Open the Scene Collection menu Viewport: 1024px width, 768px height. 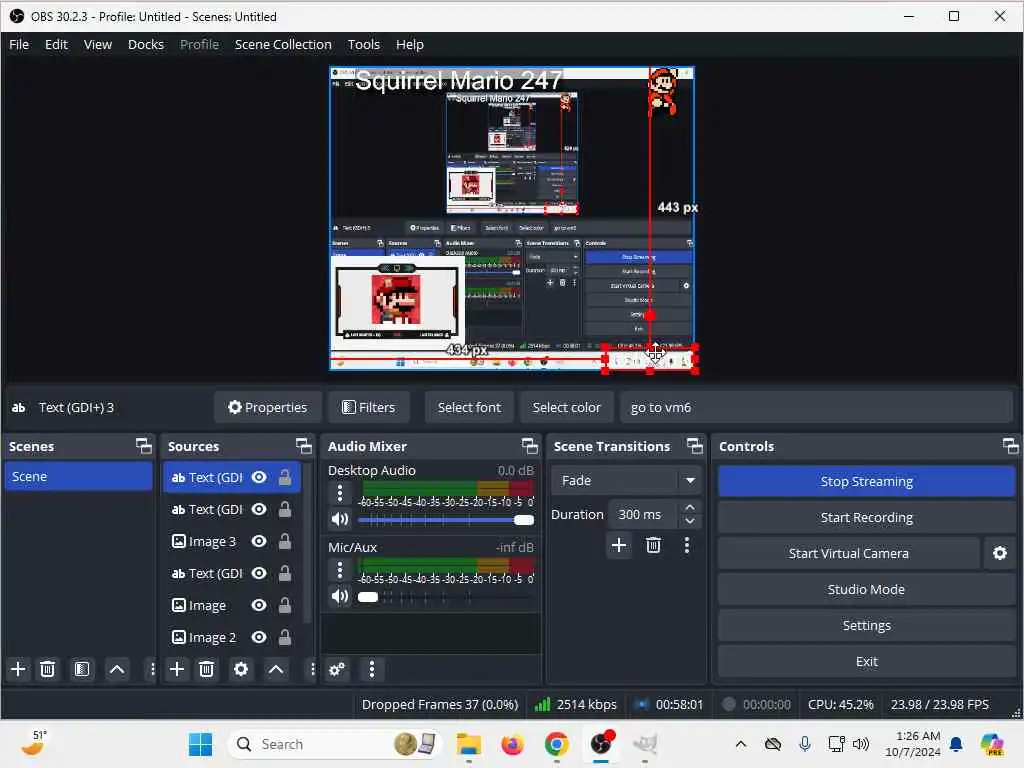click(x=283, y=44)
